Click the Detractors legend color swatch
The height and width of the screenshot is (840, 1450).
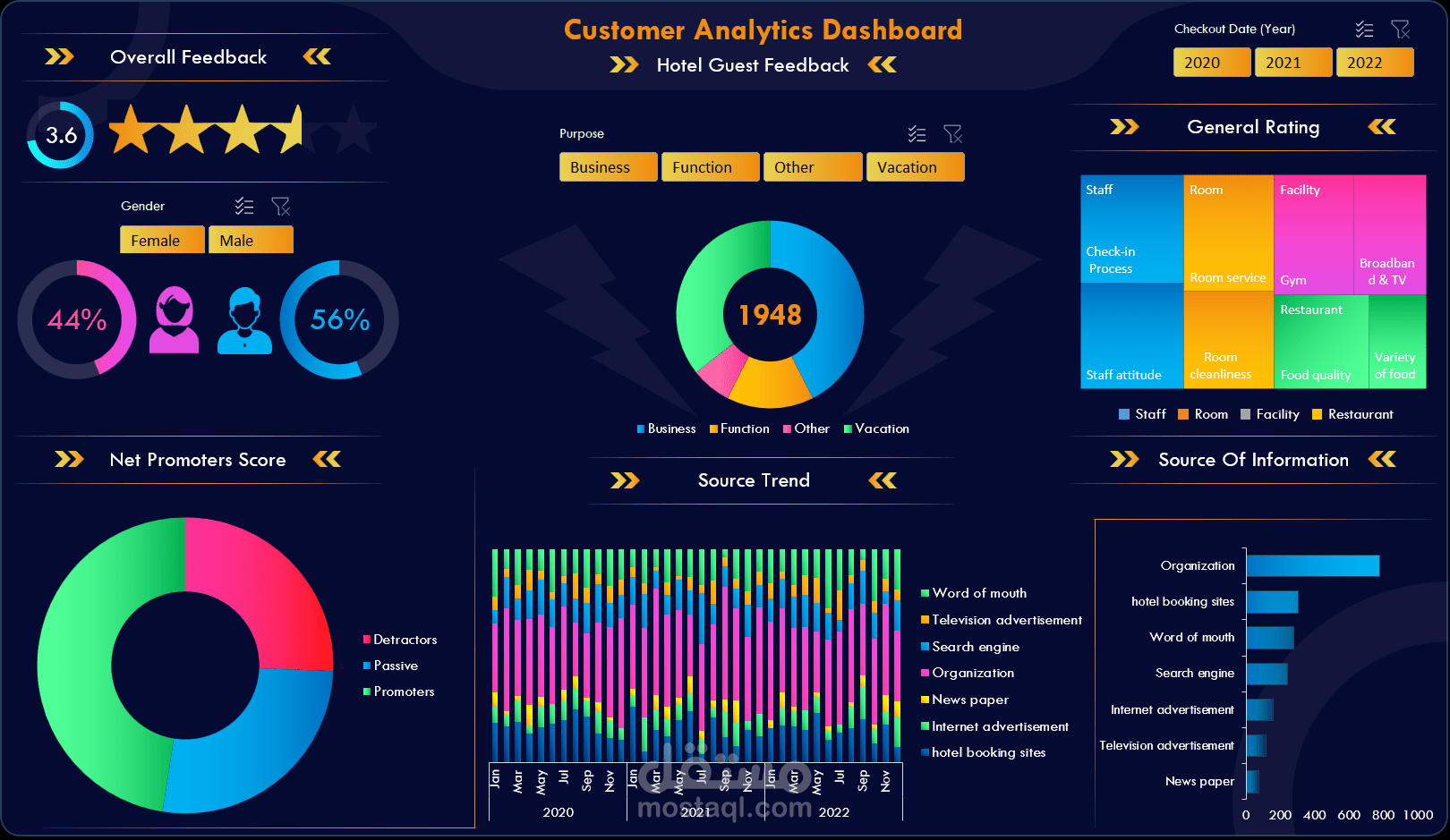[x=365, y=640]
